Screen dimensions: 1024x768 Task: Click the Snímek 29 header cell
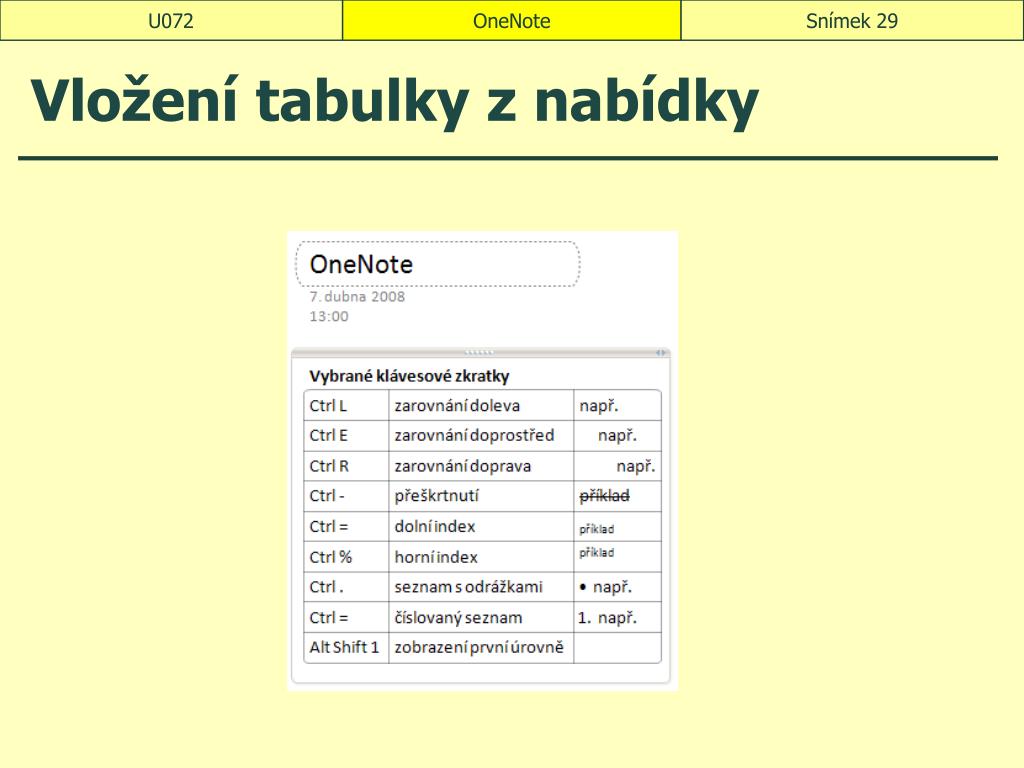852,20
